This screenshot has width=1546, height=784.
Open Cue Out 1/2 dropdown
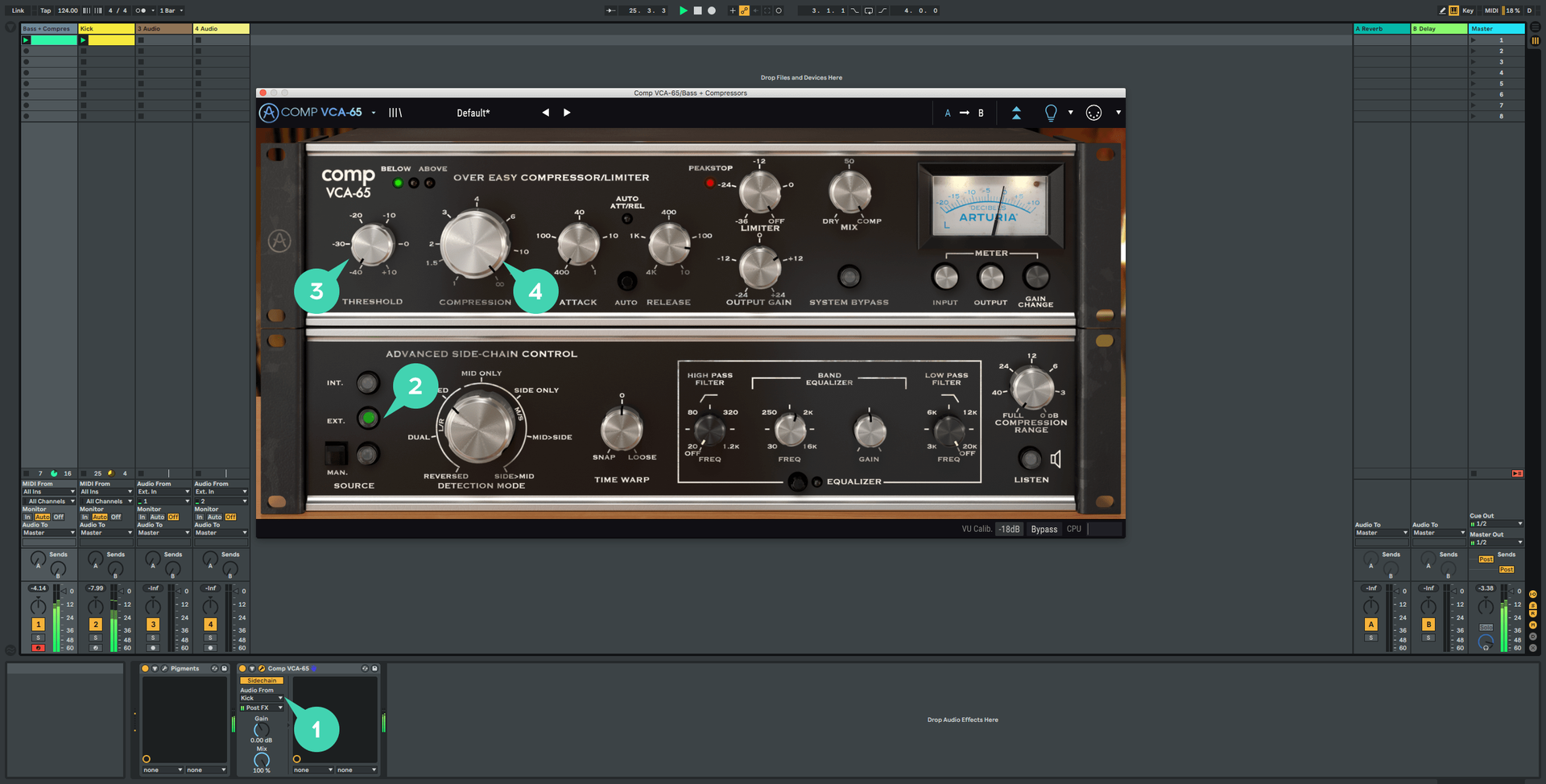tap(1496, 524)
